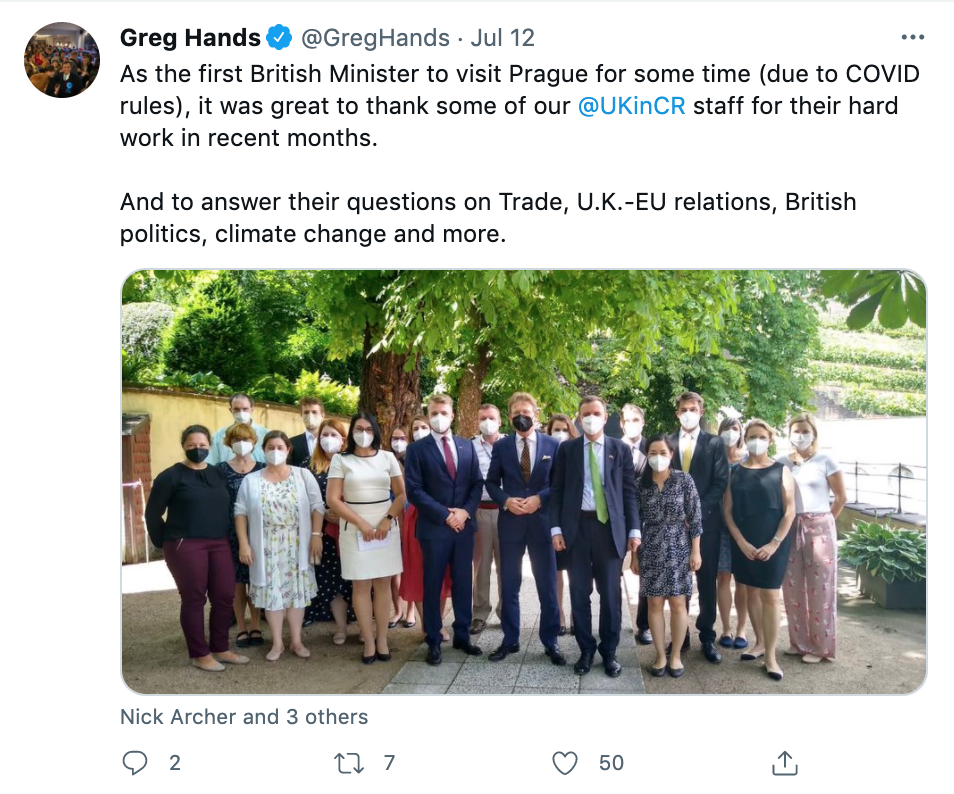Screen dimensions: 954x794
Task: Open the tweet's more options menu
Action: pos(913,38)
